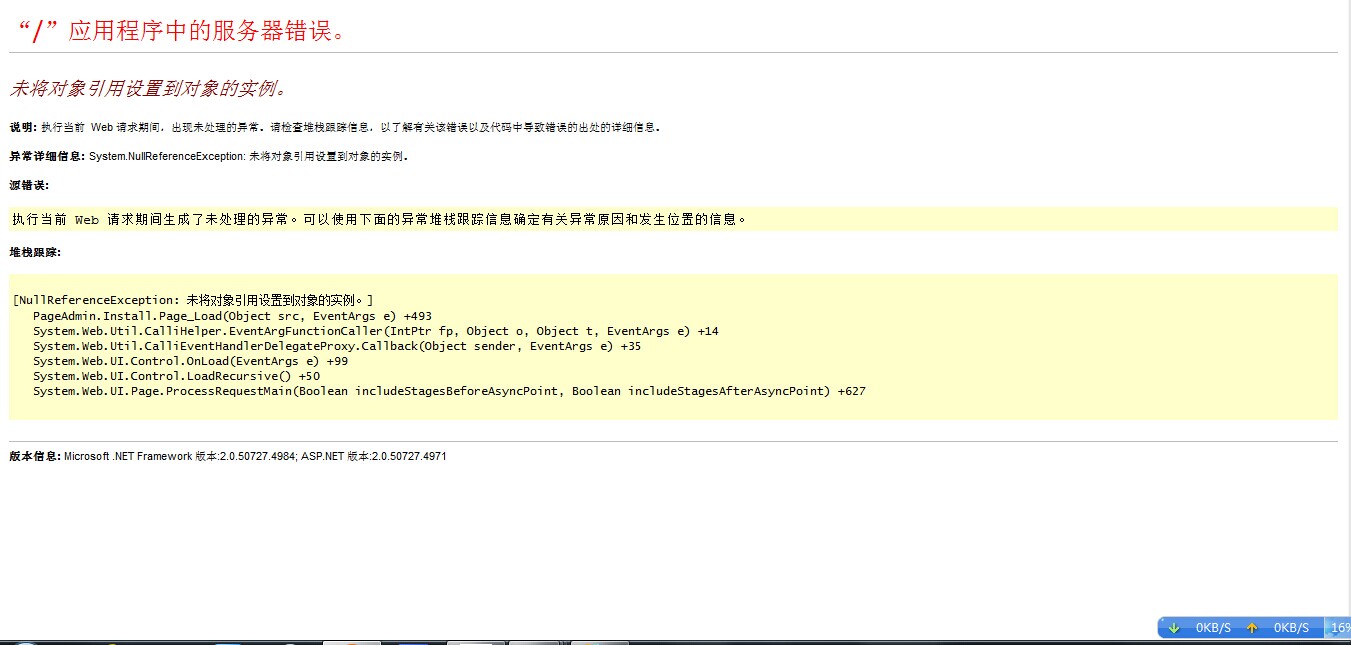1351x645 pixels.
Task: Click the yellow source error message box
Action: point(672,219)
